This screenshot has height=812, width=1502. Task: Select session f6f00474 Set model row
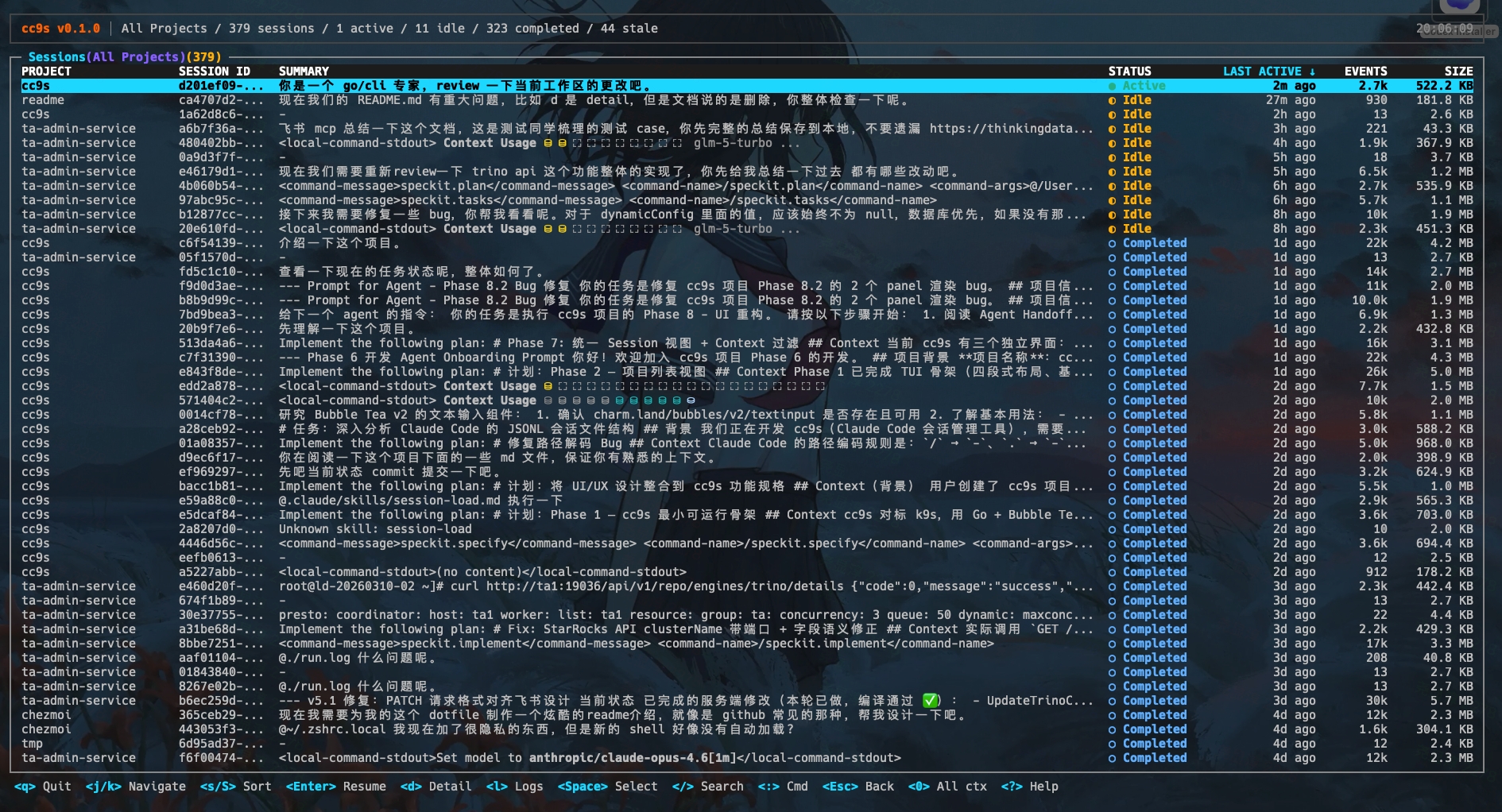(747, 758)
